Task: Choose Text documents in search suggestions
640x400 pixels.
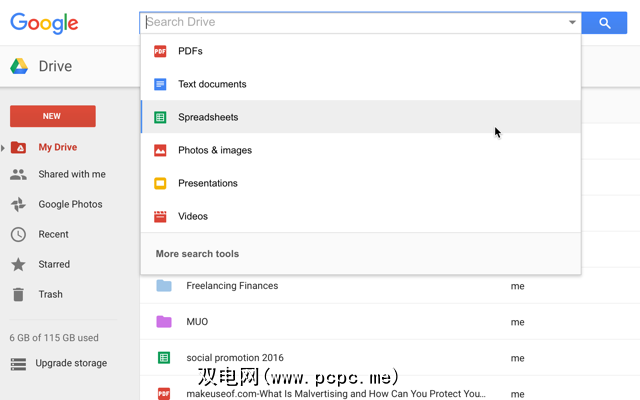Action: 212,84
